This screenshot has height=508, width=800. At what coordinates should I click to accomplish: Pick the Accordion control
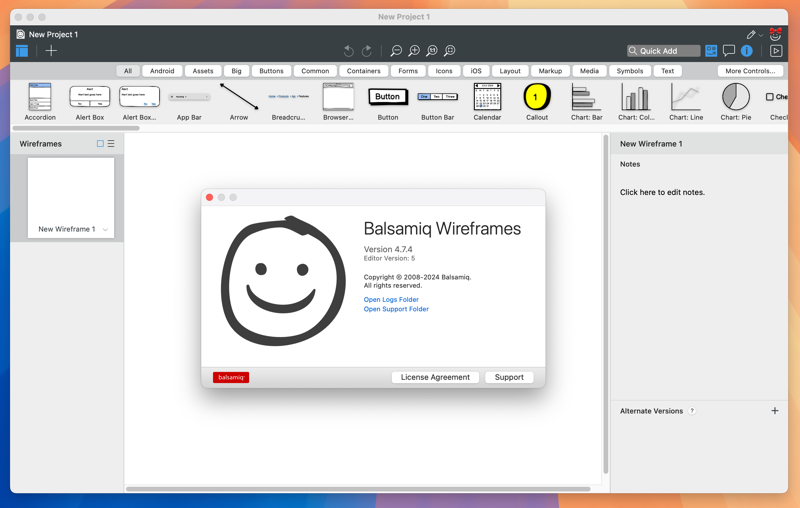40,101
